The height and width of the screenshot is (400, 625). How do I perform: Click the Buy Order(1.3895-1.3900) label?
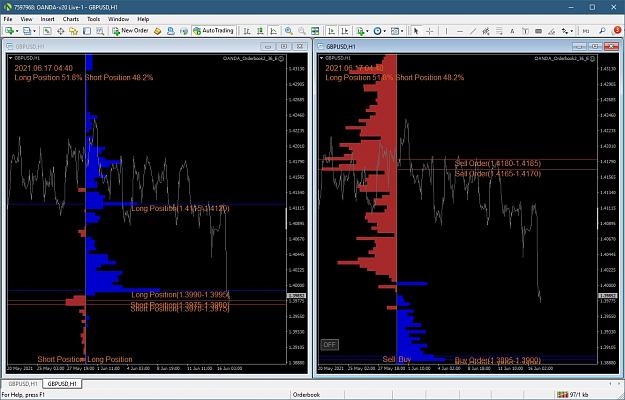click(x=497, y=361)
